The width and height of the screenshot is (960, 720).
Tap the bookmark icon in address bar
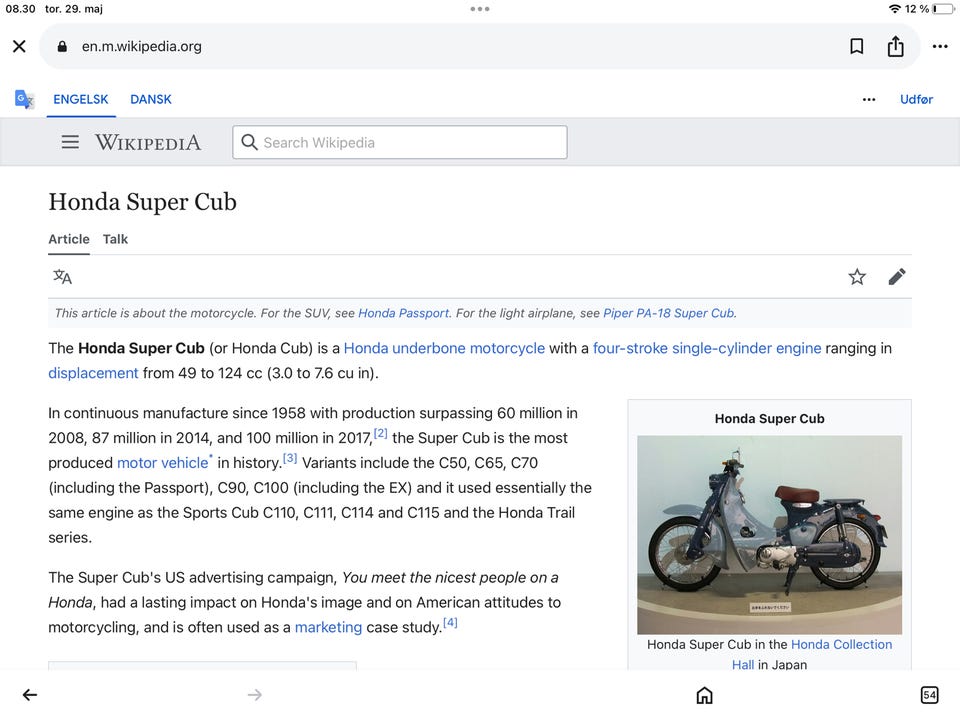pos(856,46)
